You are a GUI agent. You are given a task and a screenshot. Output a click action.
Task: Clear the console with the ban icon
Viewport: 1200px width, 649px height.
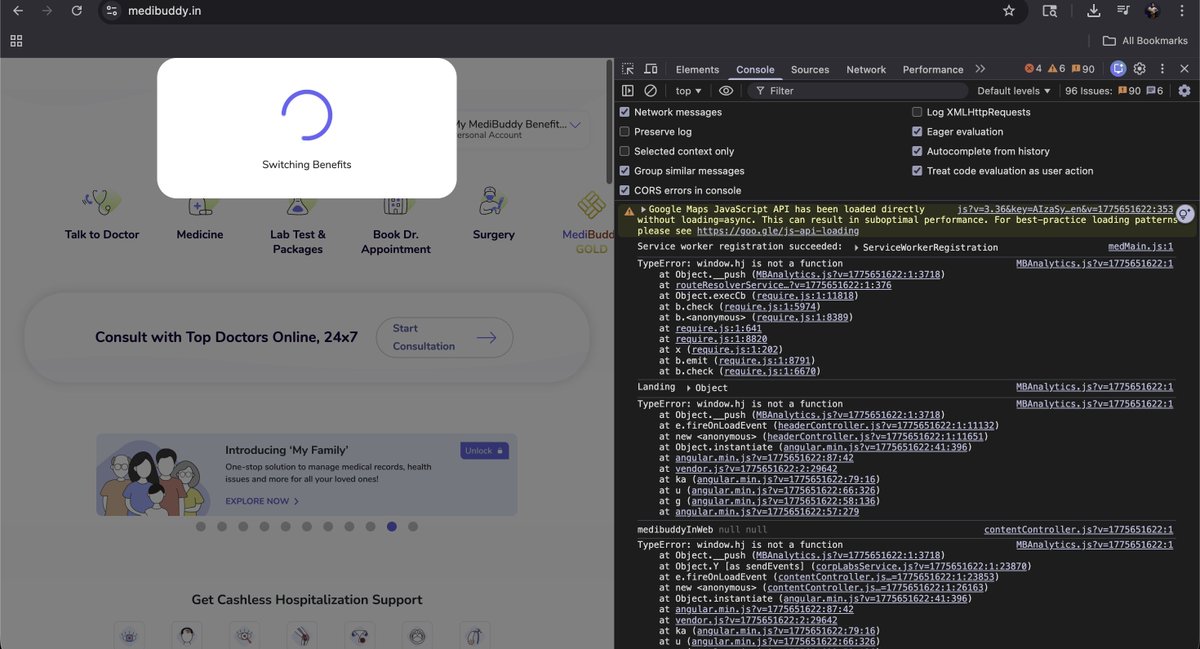click(651, 91)
